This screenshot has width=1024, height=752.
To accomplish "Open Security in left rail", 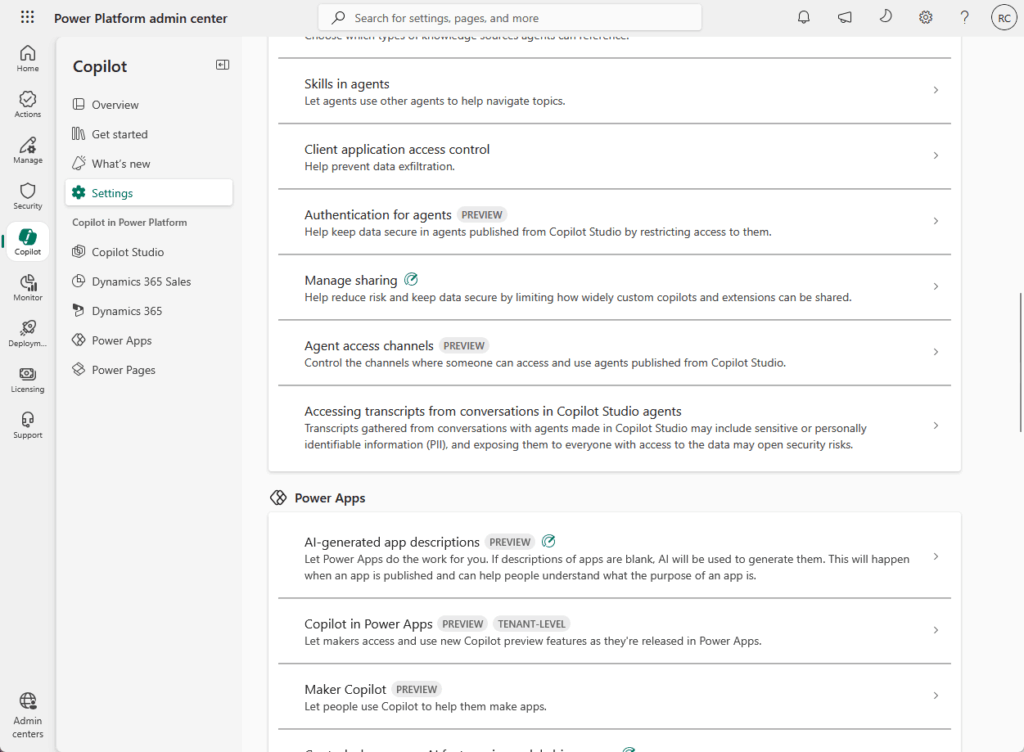I will tap(27, 196).
